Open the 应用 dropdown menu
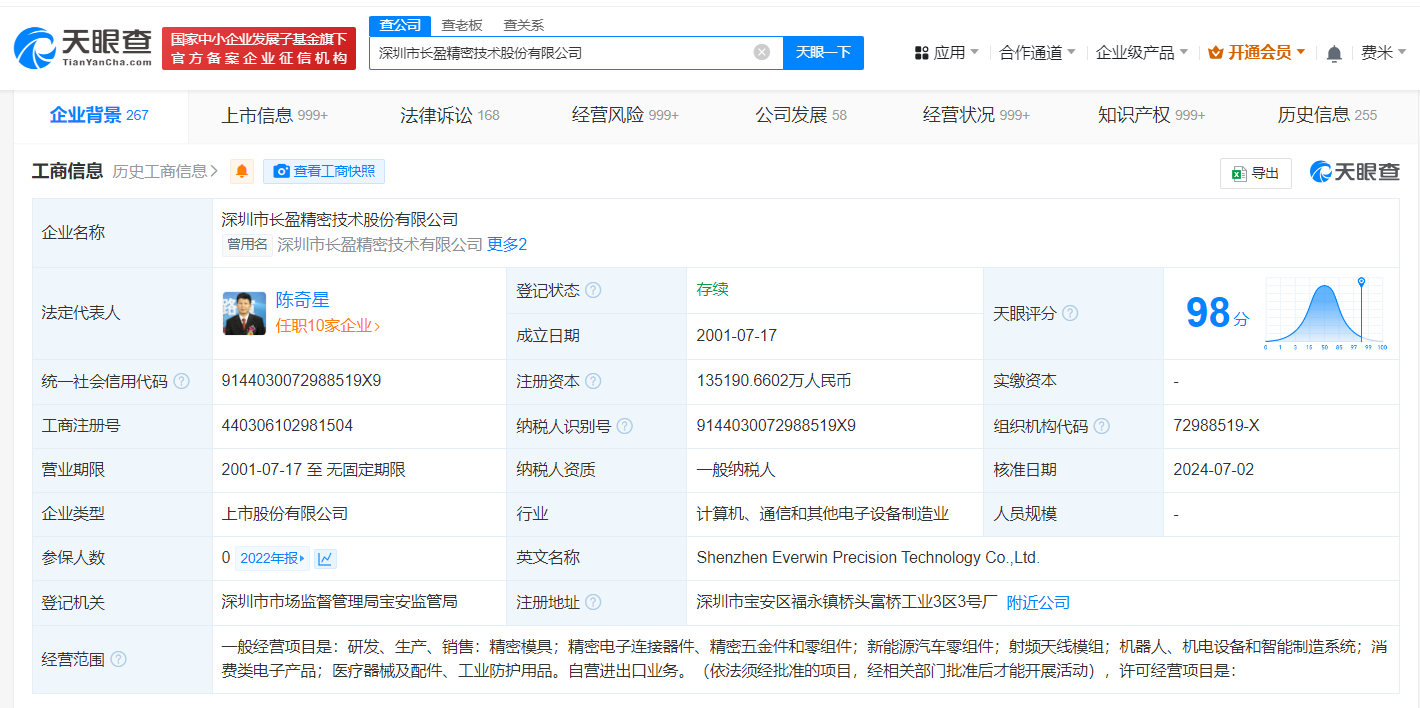1420x708 pixels. (947, 53)
